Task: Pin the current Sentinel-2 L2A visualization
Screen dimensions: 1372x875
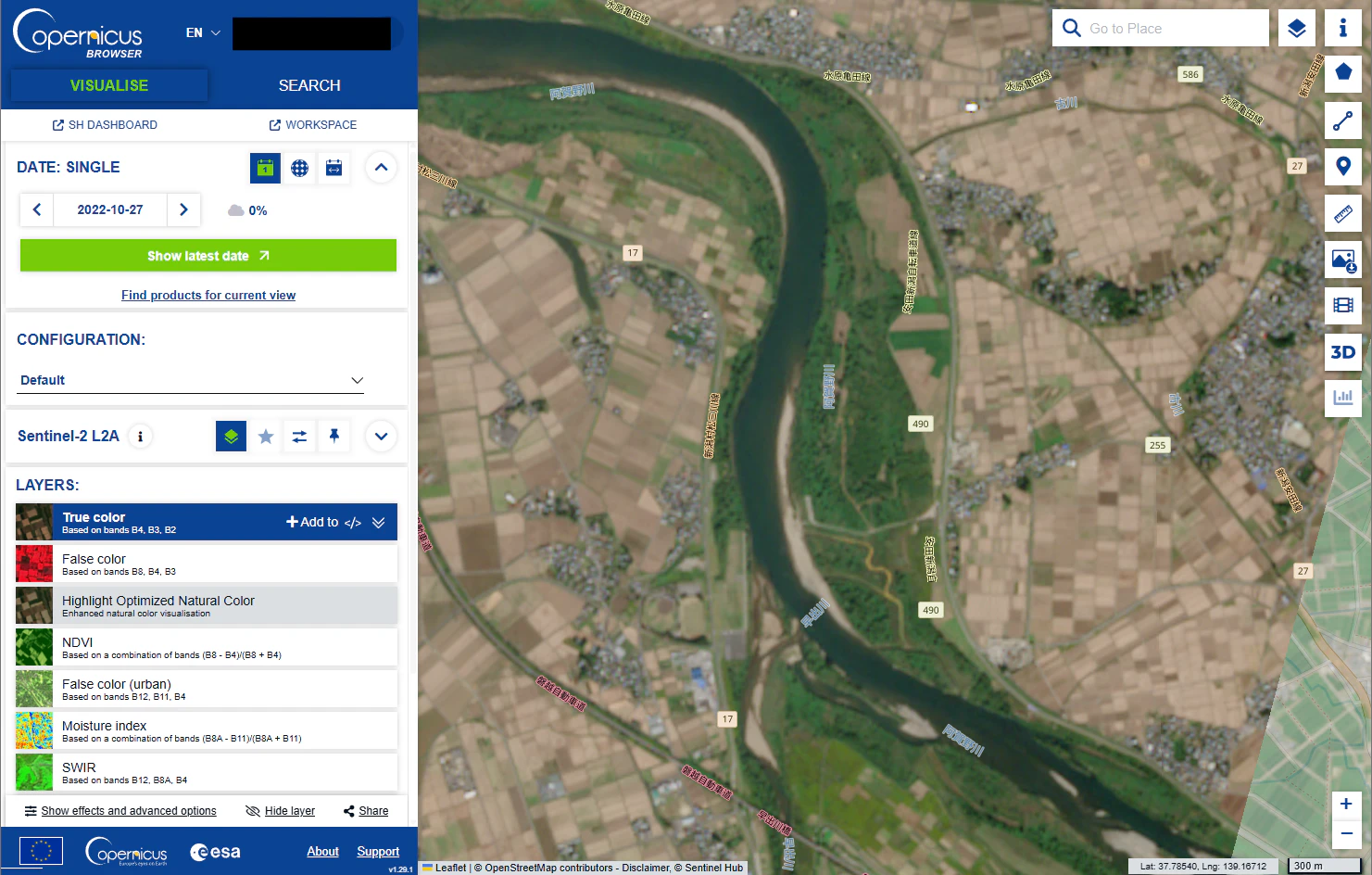Action: coord(334,436)
